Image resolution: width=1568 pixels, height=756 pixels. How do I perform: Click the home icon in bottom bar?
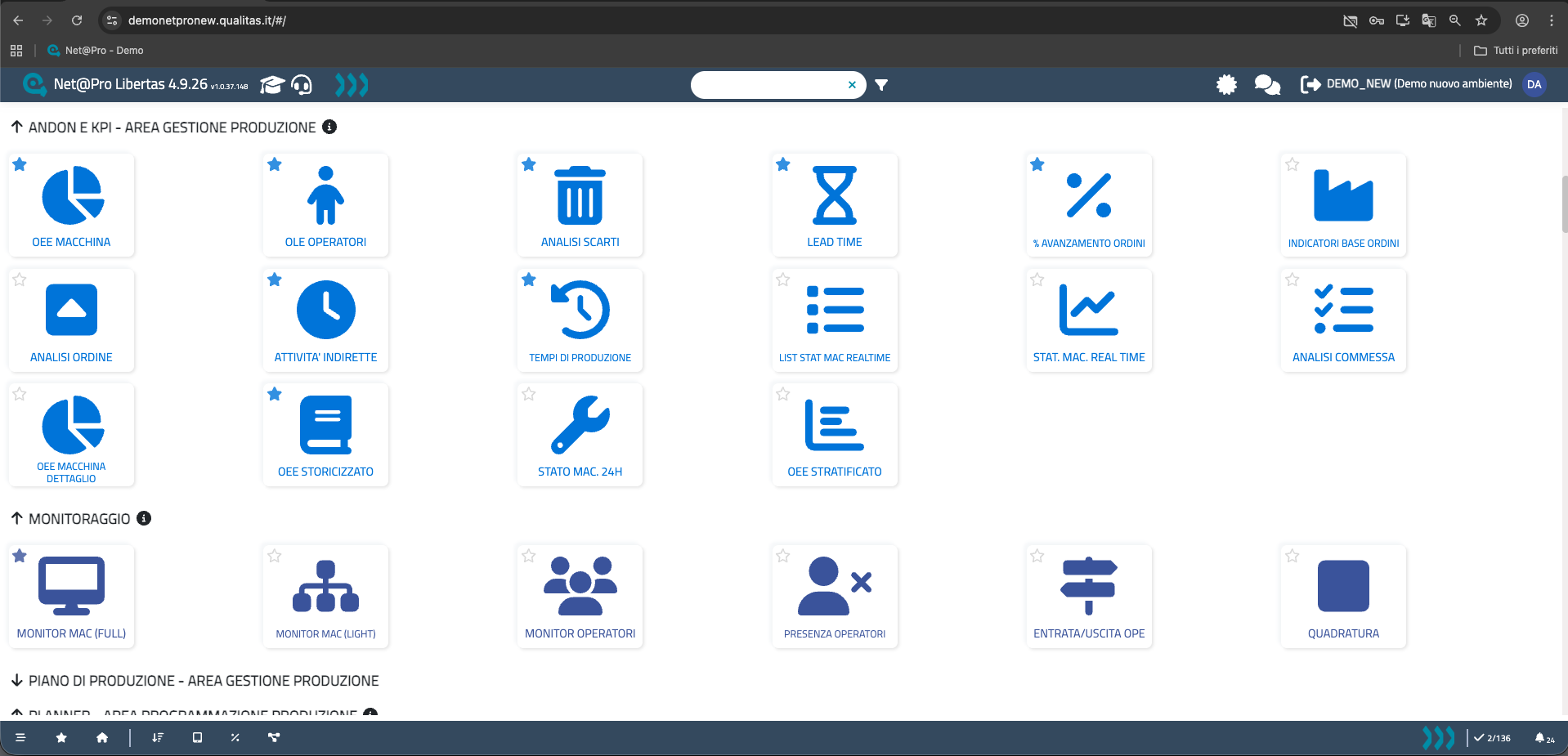pos(102,737)
